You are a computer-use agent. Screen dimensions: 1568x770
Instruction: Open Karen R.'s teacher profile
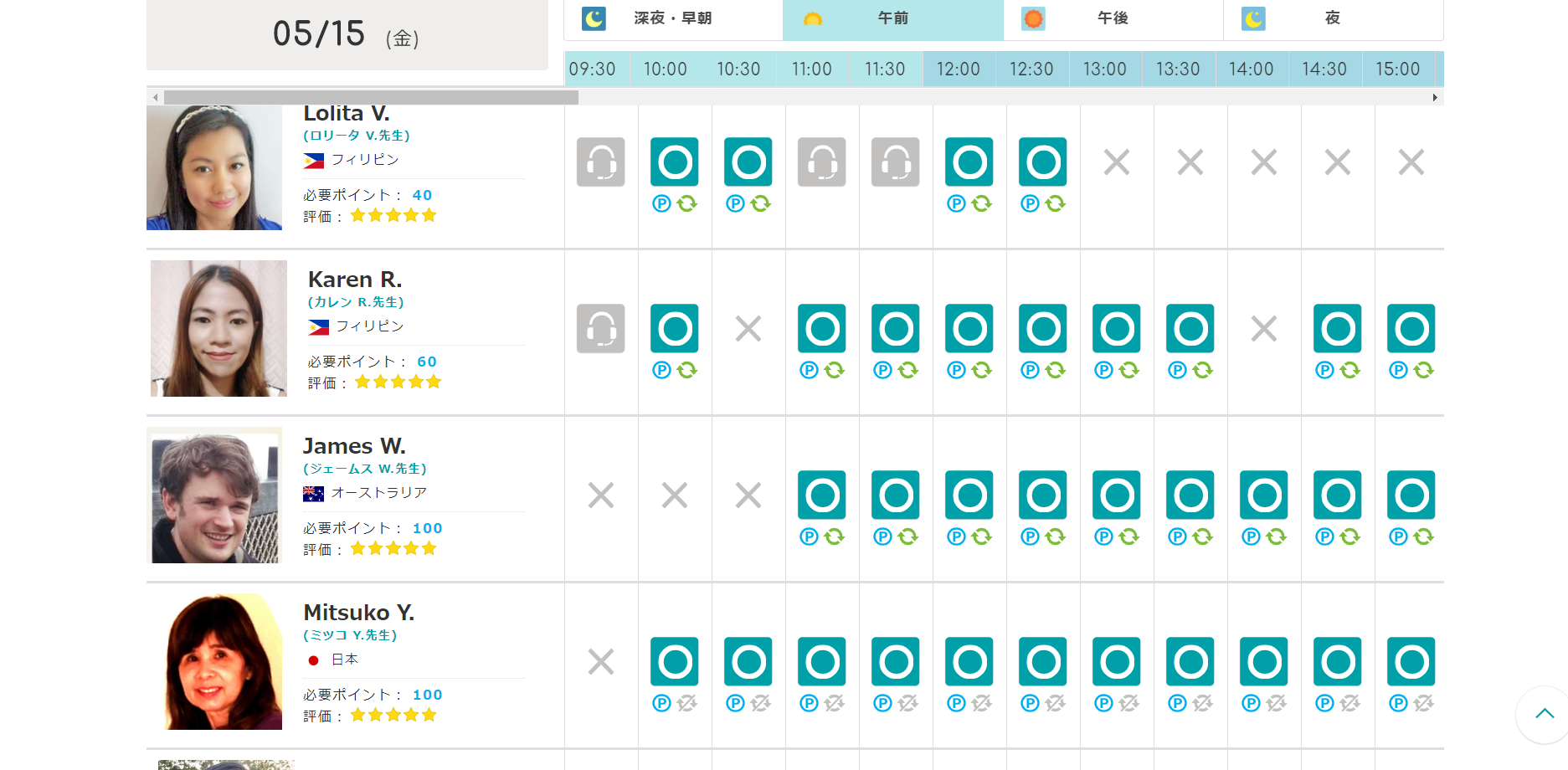click(x=355, y=280)
